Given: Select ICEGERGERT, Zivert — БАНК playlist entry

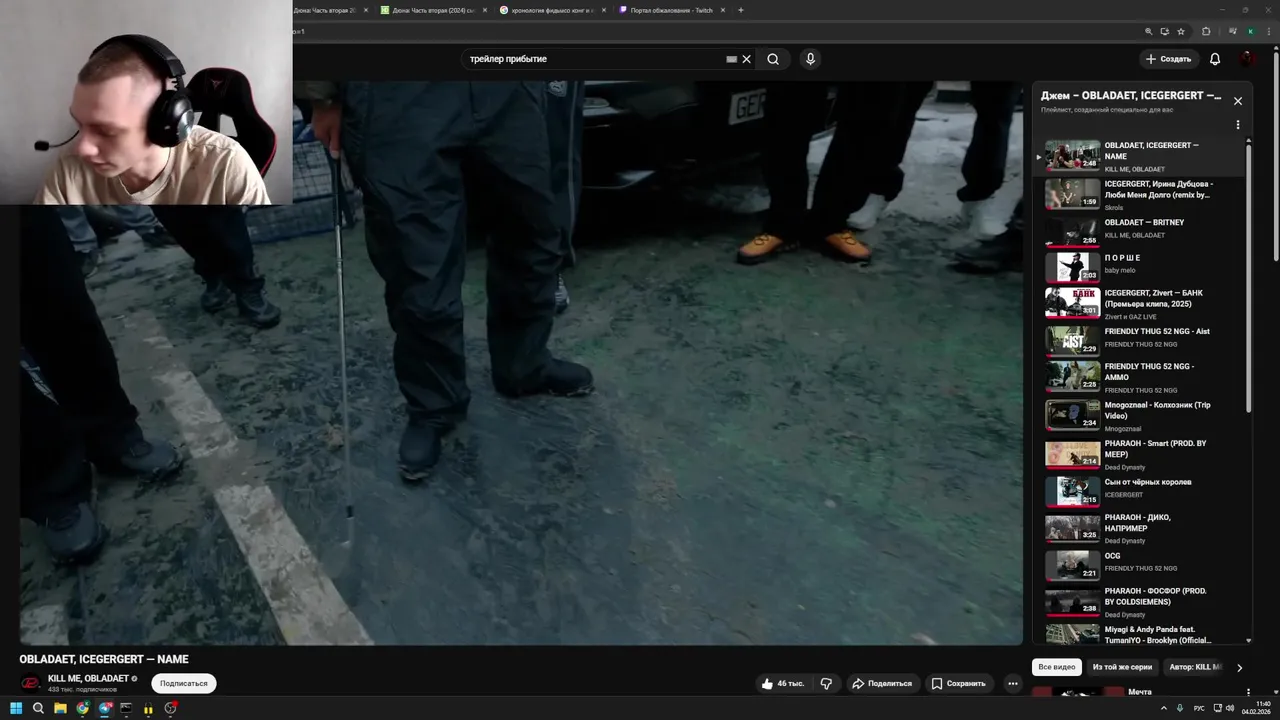Looking at the screenshot, I should click(x=1140, y=303).
